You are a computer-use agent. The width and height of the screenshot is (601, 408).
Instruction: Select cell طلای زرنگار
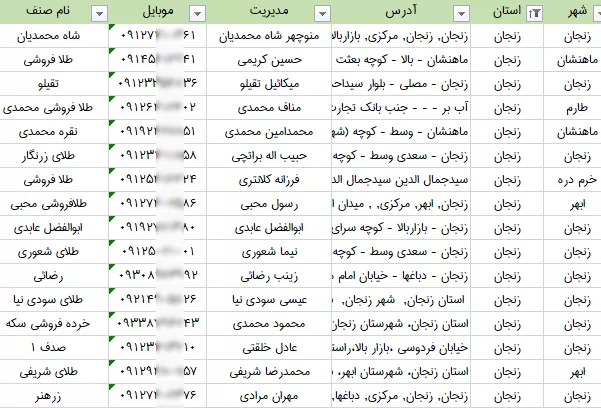[54, 156]
